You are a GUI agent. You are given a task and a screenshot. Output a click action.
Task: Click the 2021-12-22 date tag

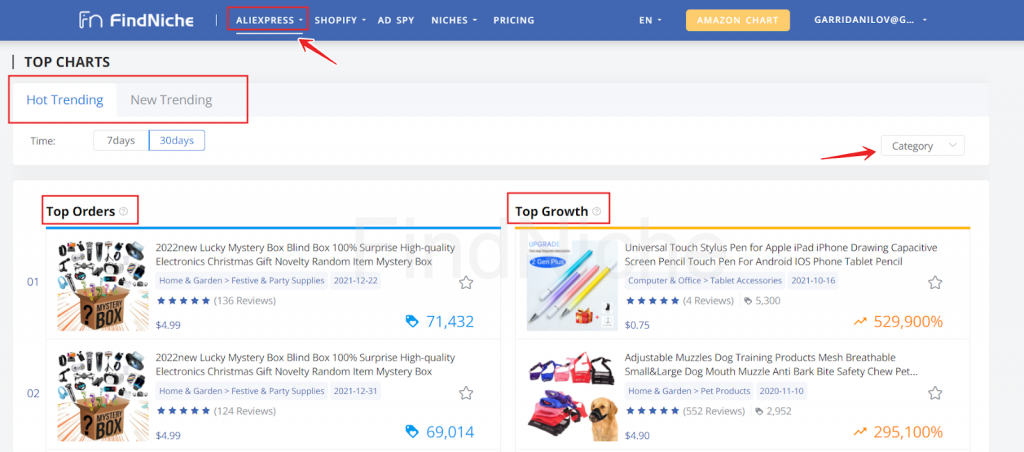point(355,281)
